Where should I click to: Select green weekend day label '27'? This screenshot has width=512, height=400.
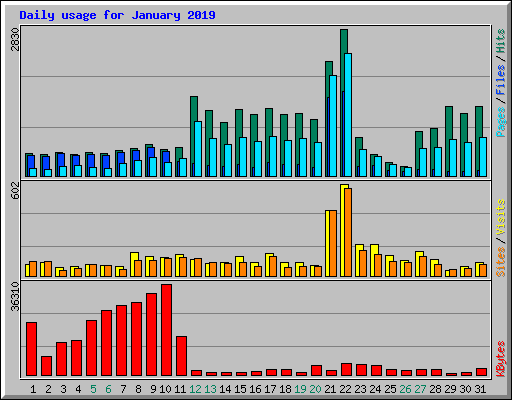[x=421, y=389]
